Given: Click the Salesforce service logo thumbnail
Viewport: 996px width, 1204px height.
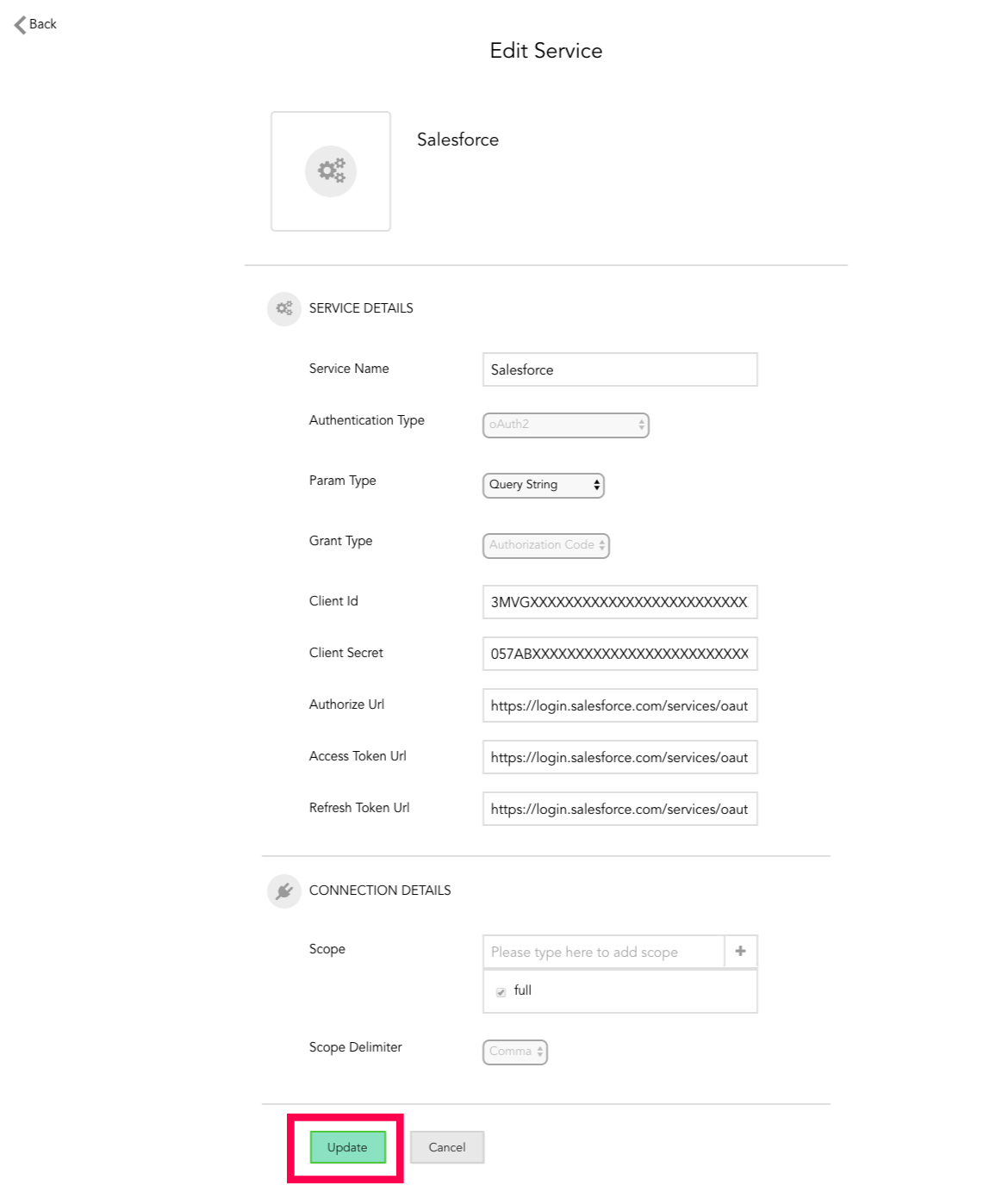Looking at the screenshot, I should coord(331,171).
